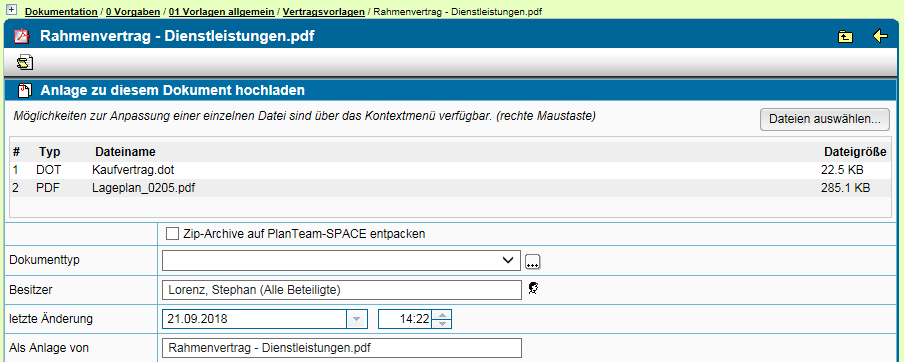Navigate to Vertragsvorlagen breadcrumb link
Image resolution: width=904 pixels, height=362 pixels.
tap(323, 12)
